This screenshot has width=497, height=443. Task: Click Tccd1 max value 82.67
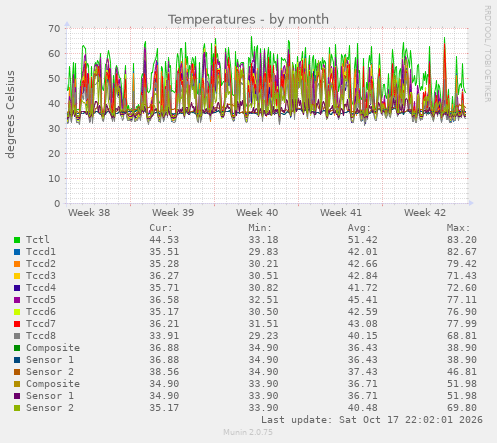pos(462,252)
